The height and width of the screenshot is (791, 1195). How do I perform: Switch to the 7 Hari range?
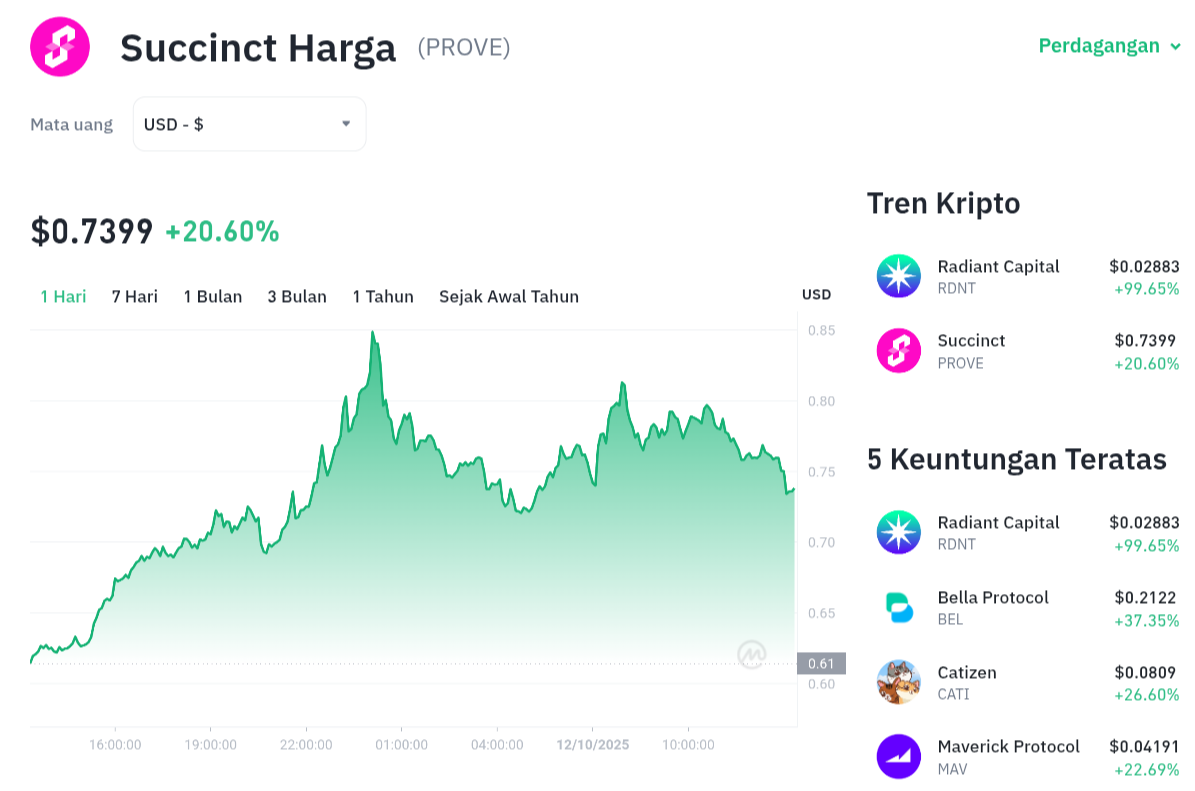tap(135, 296)
